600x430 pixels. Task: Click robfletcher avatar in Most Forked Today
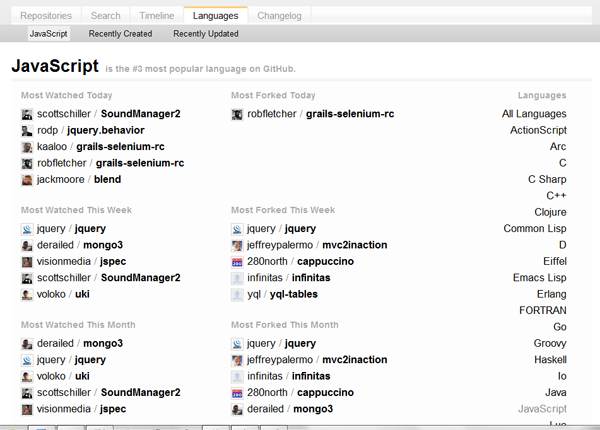point(237,114)
